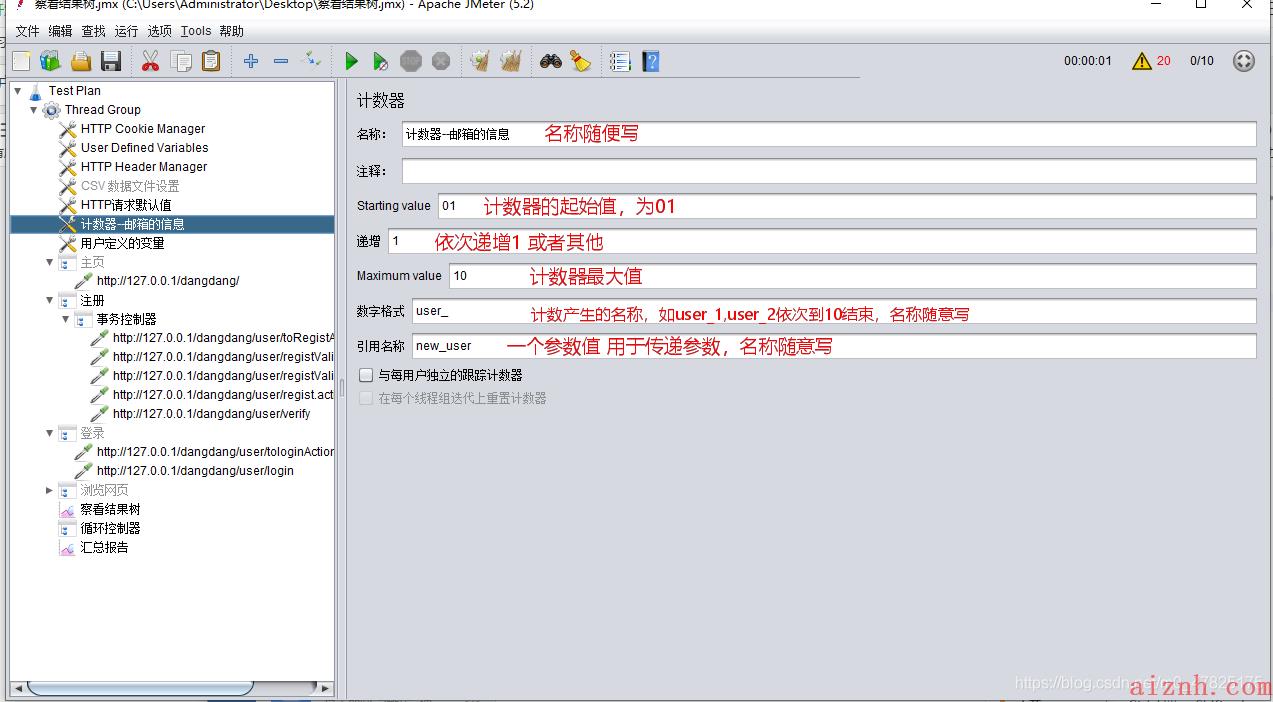This screenshot has width=1273, height=702.
Task: Select HTTP Cookie Manager in tree
Action: pos(142,129)
